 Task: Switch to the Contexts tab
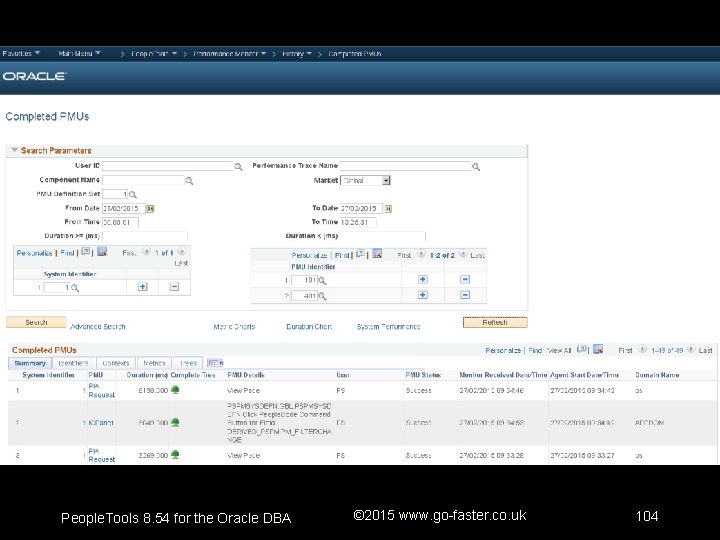pos(116,363)
